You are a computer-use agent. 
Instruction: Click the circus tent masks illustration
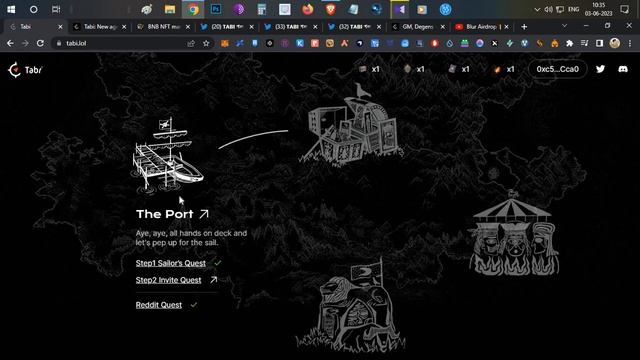(513, 233)
